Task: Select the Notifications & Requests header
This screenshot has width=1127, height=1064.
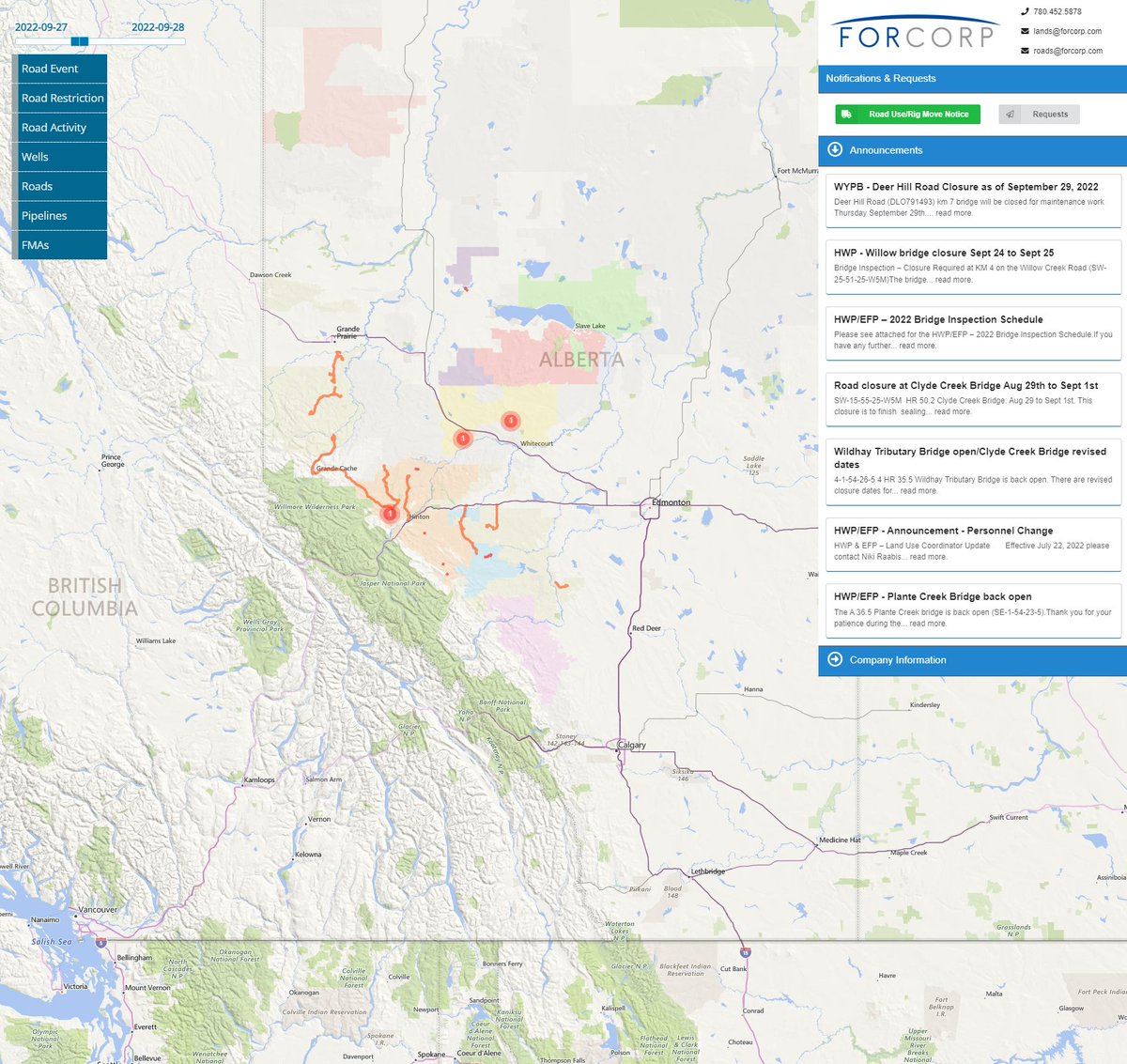Action: pos(972,78)
